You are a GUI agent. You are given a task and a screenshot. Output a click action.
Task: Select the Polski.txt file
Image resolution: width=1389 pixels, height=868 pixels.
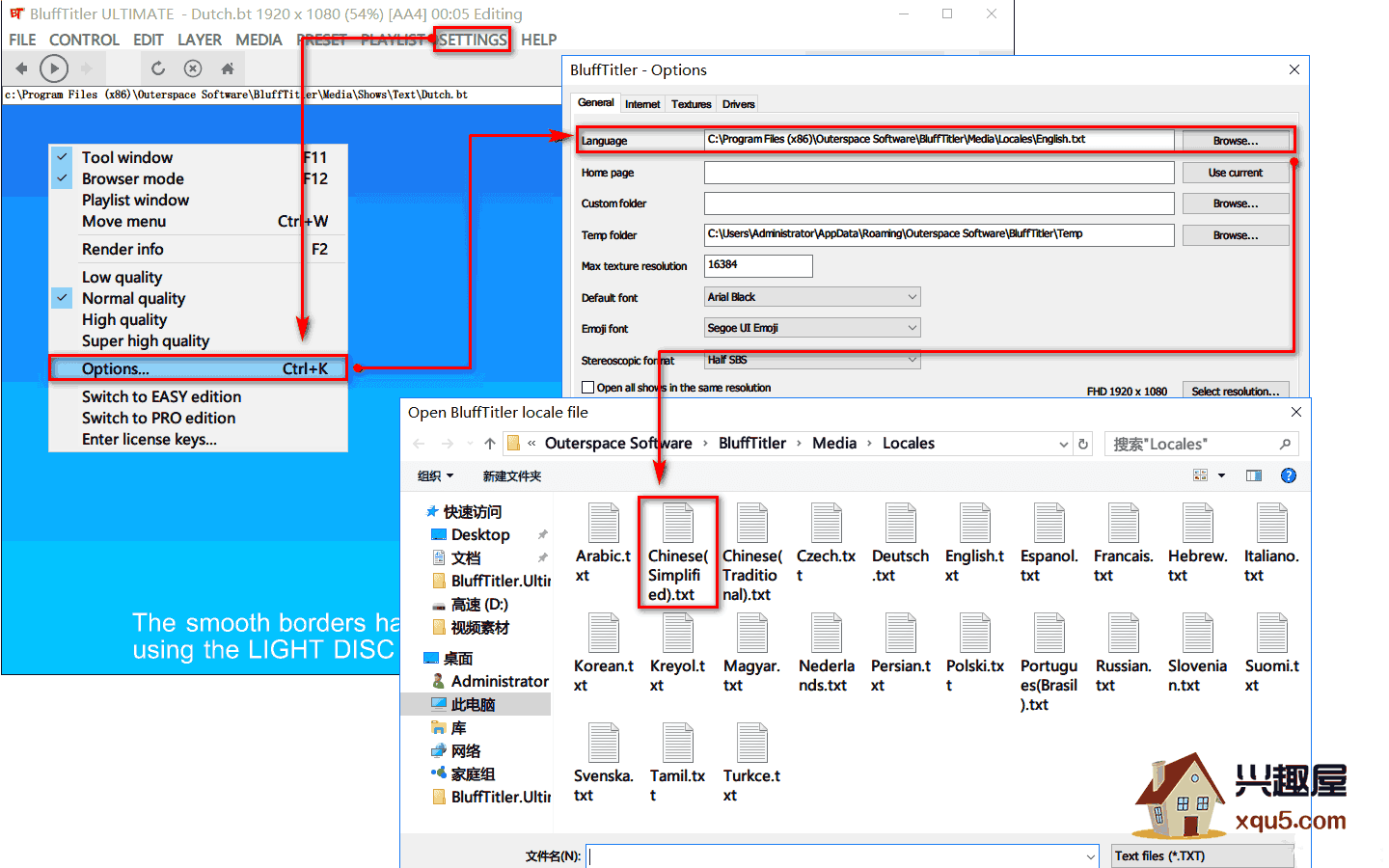click(x=974, y=653)
